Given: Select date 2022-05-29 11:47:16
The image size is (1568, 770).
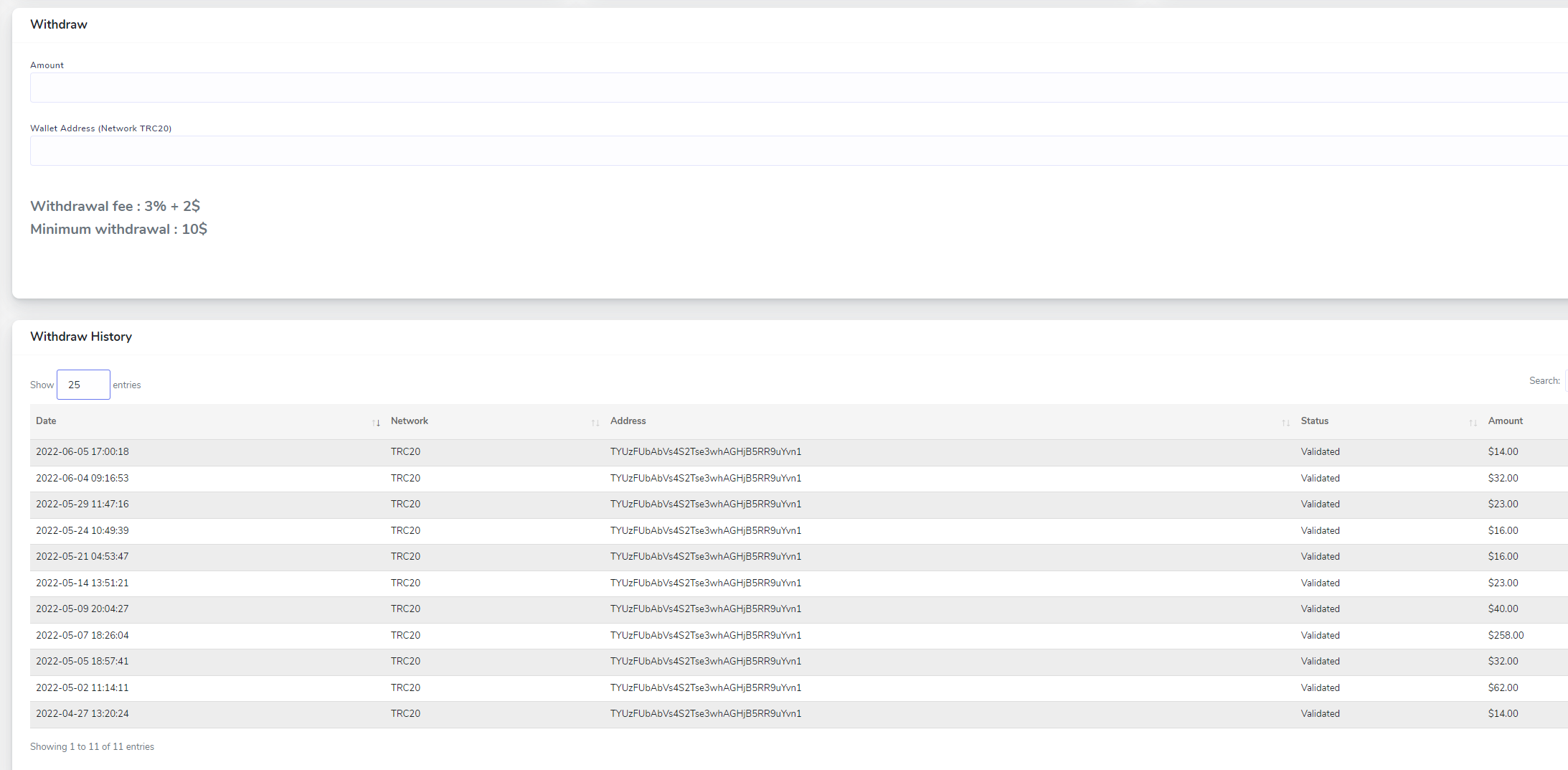Looking at the screenshot, I should tap(82, 504).
